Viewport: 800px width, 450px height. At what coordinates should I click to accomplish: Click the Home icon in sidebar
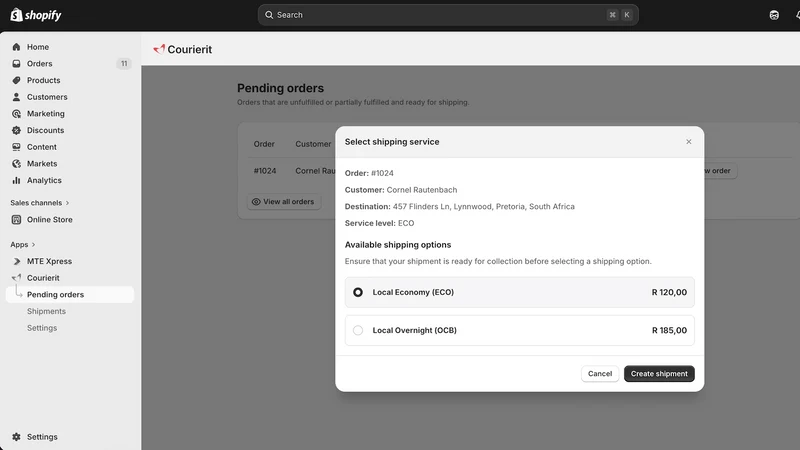[16, 47]
